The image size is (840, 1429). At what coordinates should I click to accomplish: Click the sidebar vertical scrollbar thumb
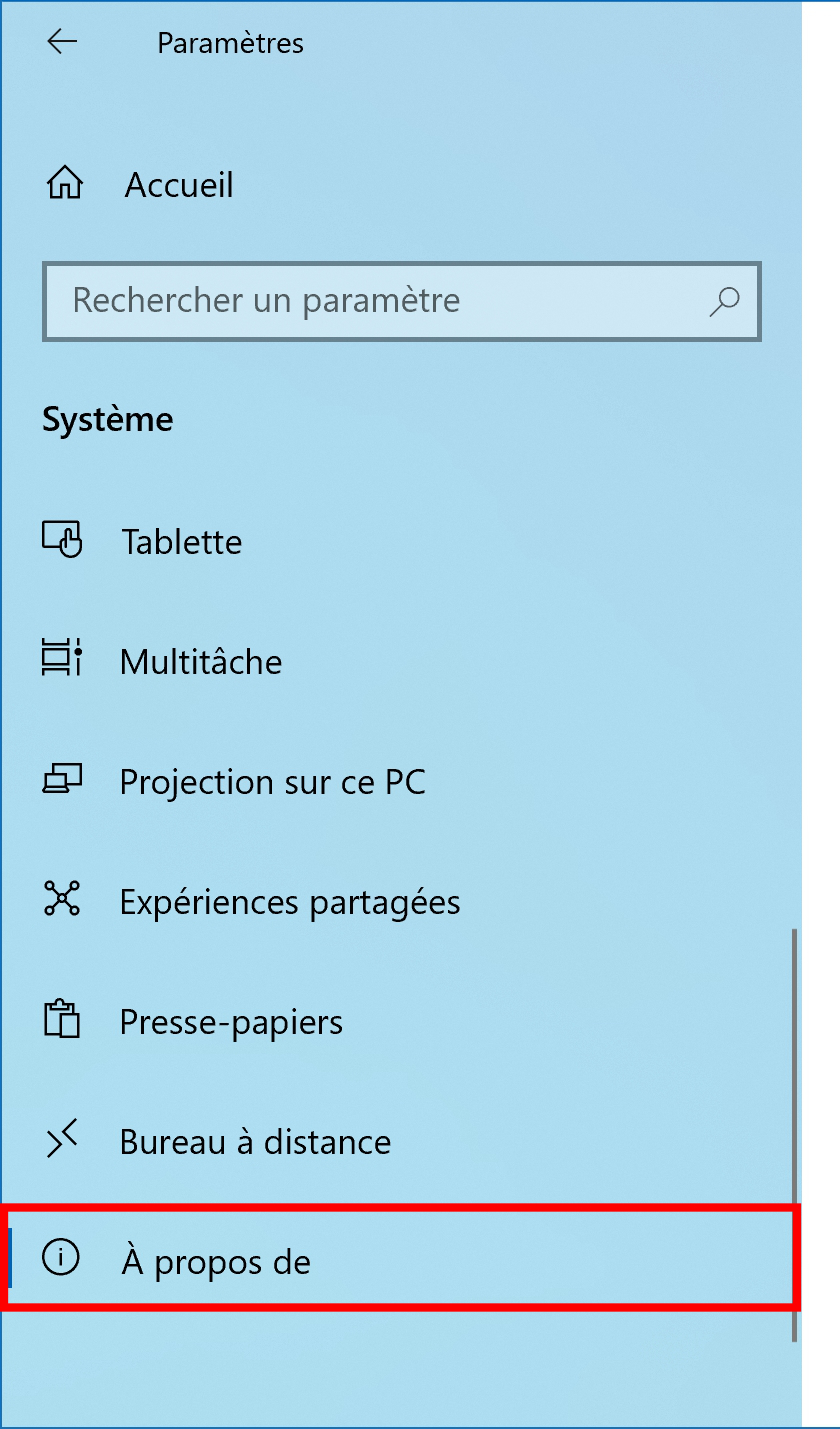click(795, 1135)
